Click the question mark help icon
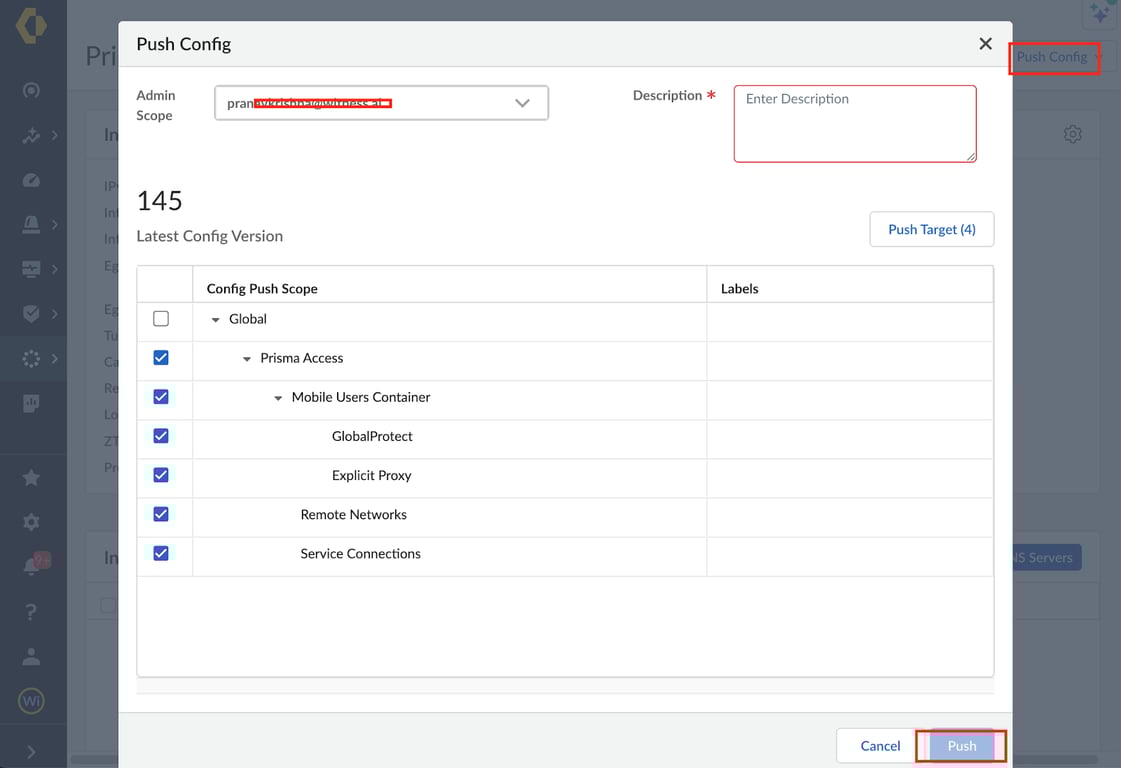 click(x=31, y=611)
